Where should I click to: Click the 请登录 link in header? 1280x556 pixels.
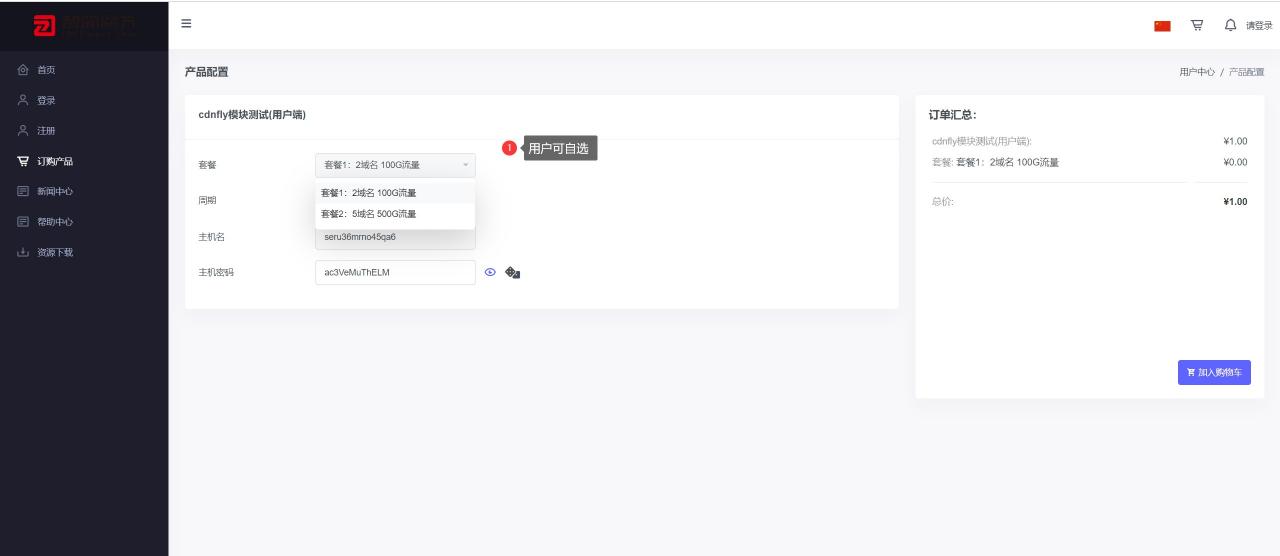(1258, 26)
